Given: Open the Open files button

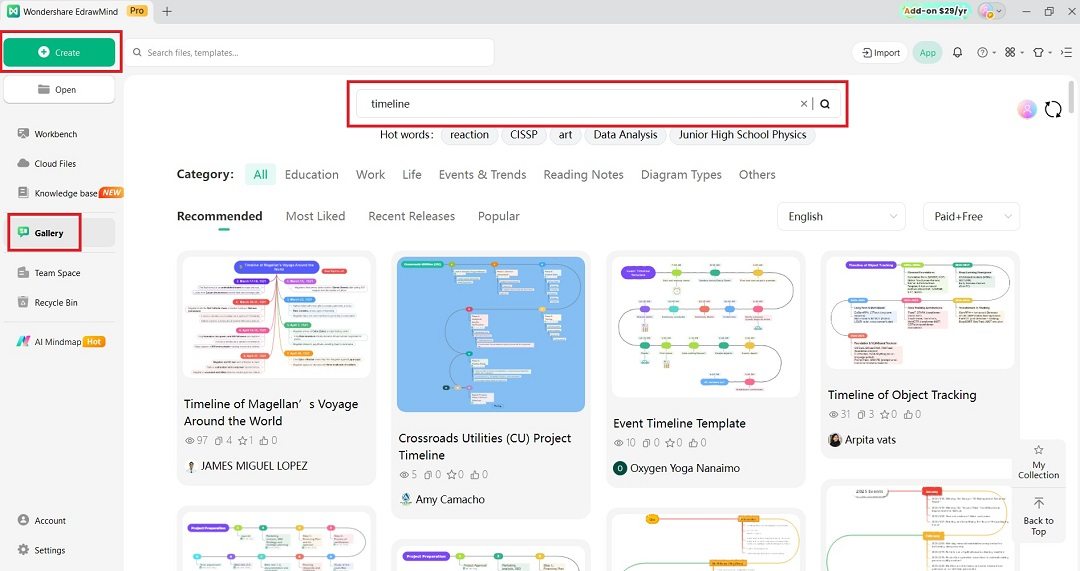Looking at the screenshot, I should tap(59, 90).
